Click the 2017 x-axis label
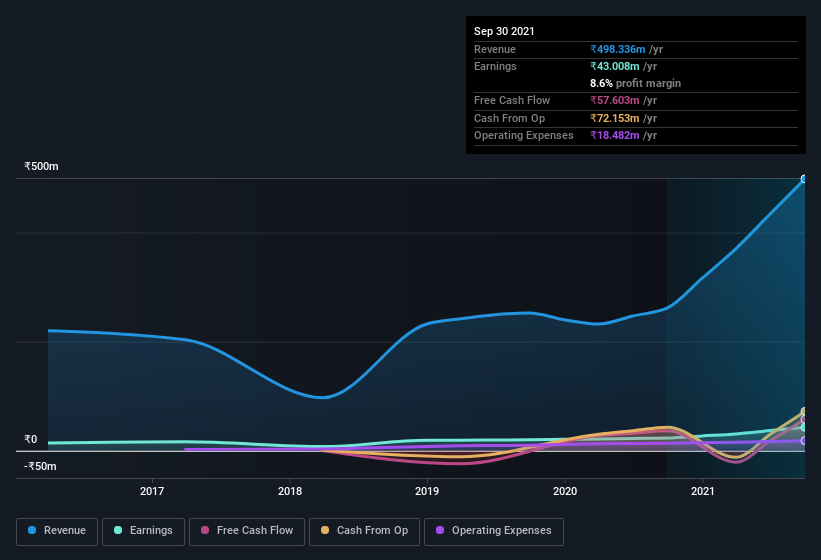 point(152,491)
